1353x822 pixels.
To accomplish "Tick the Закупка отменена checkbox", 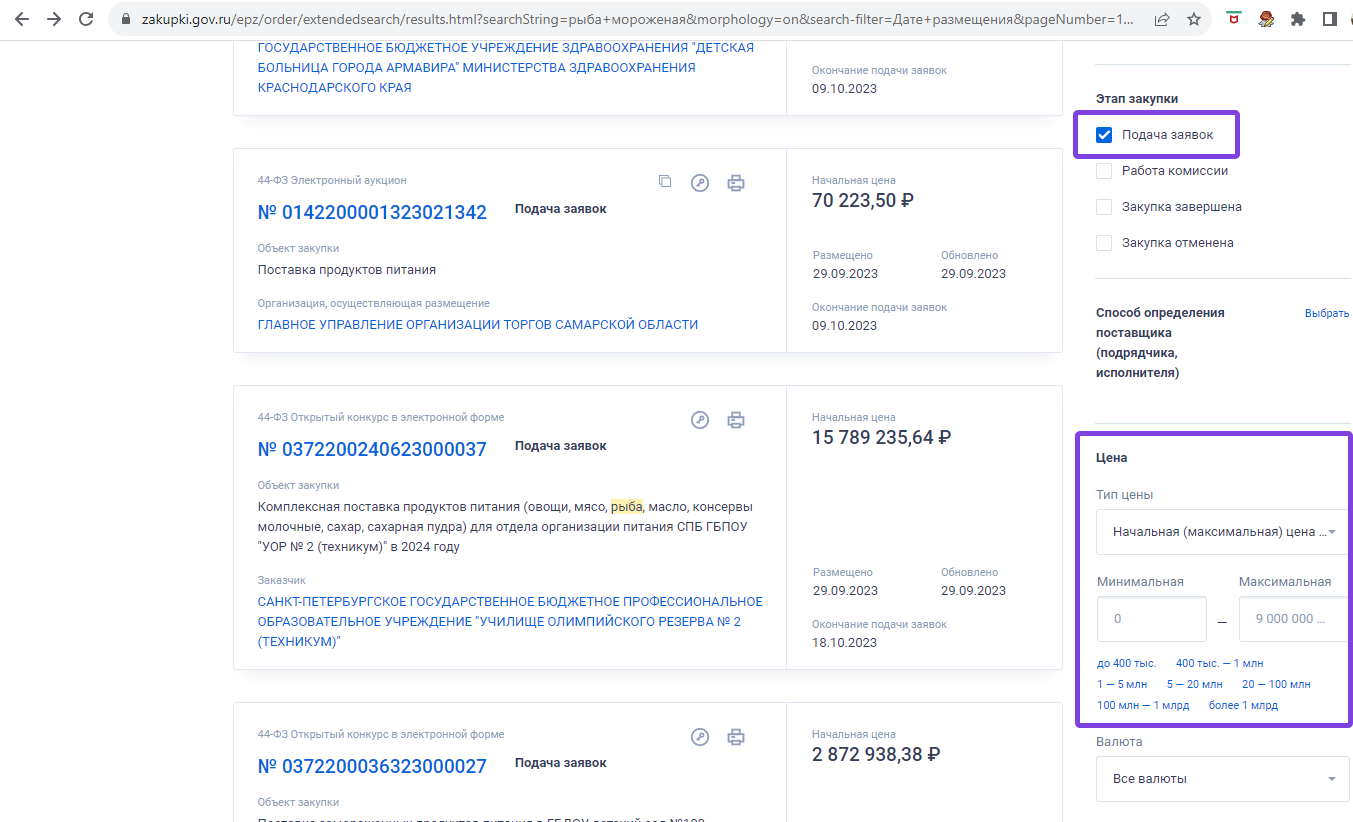I will [1104, 243].
